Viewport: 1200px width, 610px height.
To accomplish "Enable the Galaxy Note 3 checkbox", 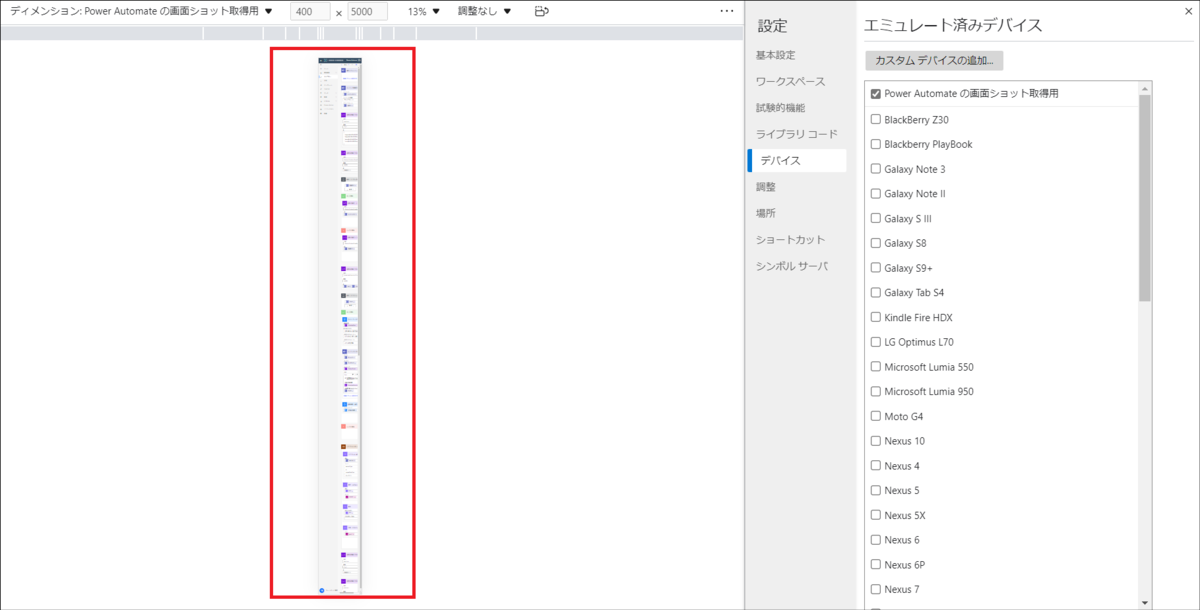I will point(876,169).
